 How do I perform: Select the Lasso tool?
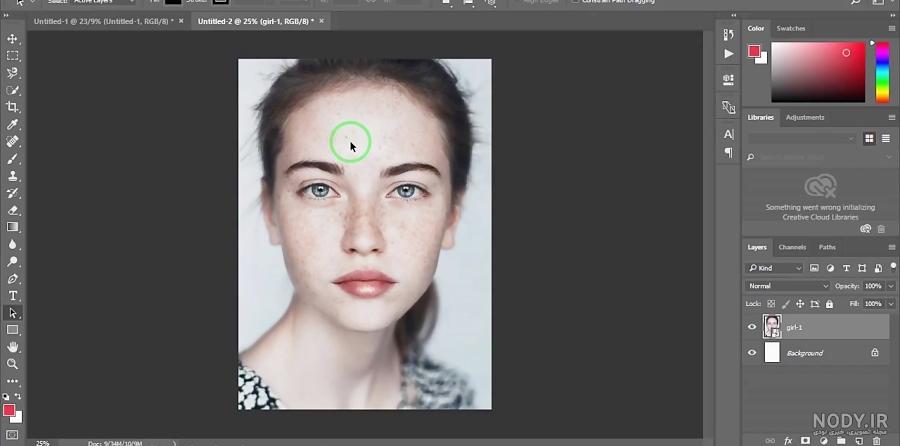(12, 73)
